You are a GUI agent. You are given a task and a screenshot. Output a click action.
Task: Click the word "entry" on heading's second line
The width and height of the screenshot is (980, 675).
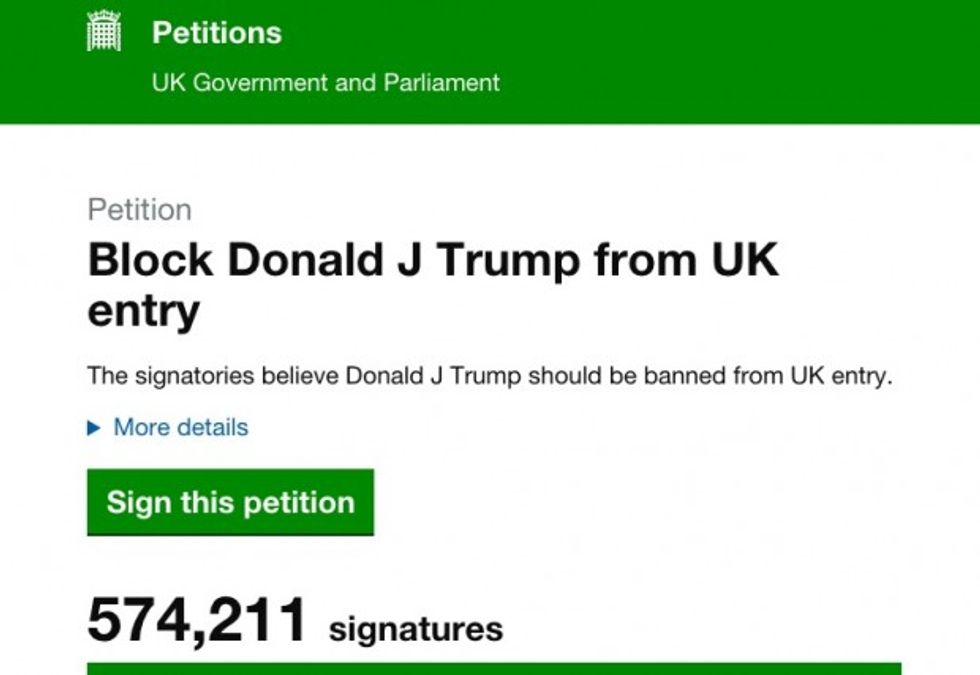[143, 310]
